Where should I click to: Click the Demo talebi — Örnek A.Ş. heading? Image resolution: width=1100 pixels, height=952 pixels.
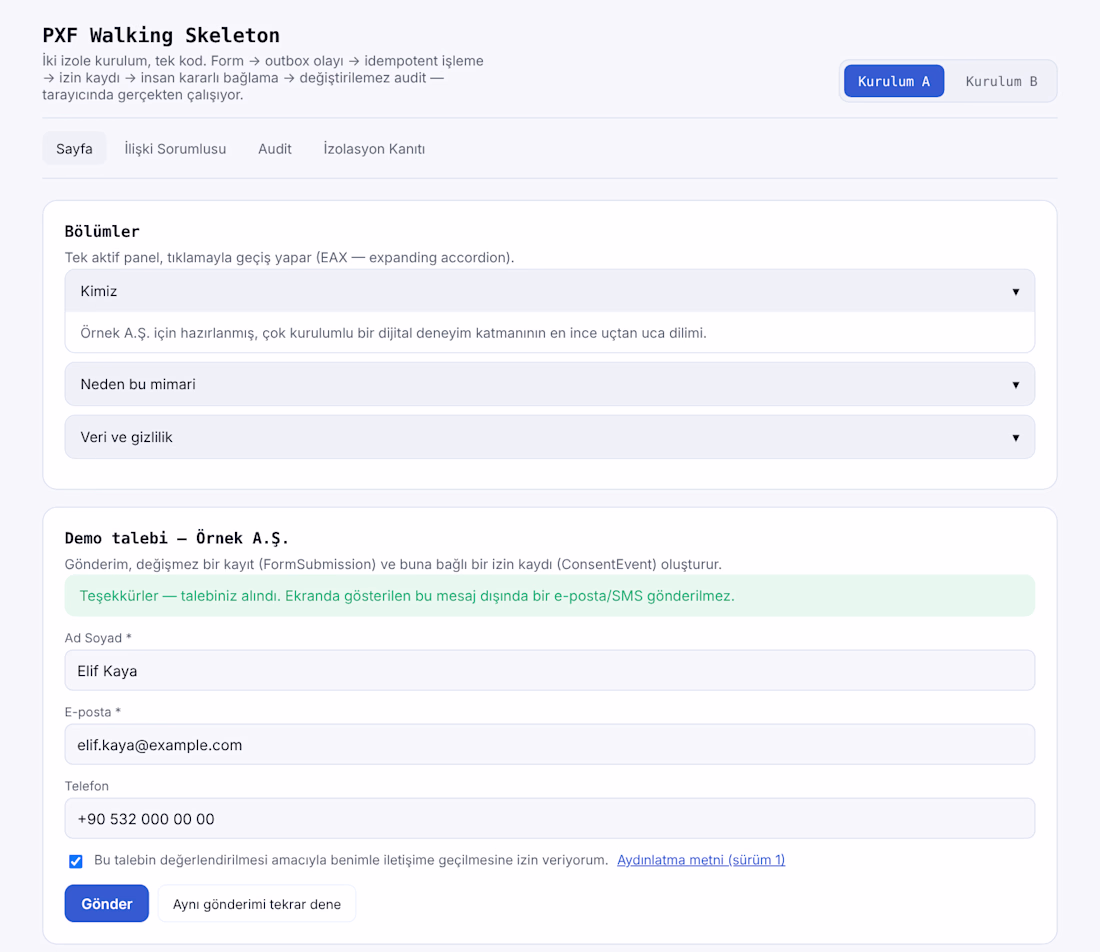click(x=177, y=538)
